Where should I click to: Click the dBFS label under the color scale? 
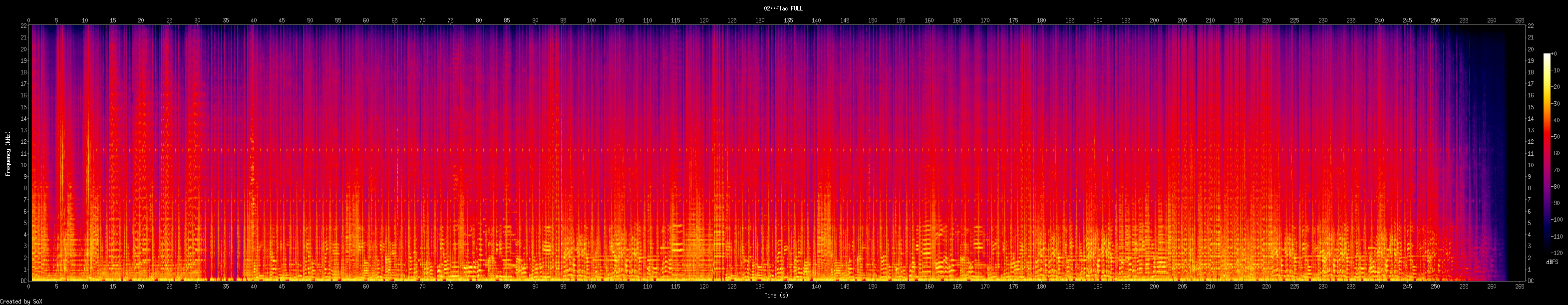tap(1552, 262)
